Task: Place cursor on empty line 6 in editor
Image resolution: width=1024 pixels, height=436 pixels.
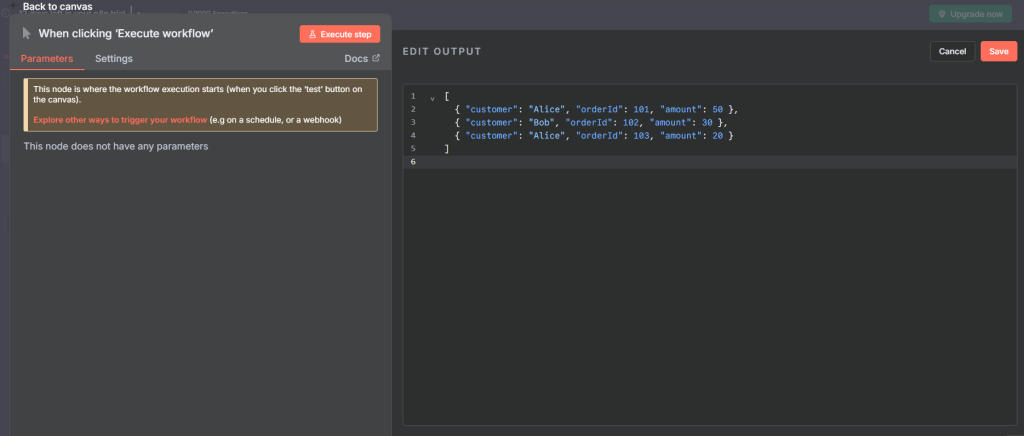Action: (x=700, y=162)
